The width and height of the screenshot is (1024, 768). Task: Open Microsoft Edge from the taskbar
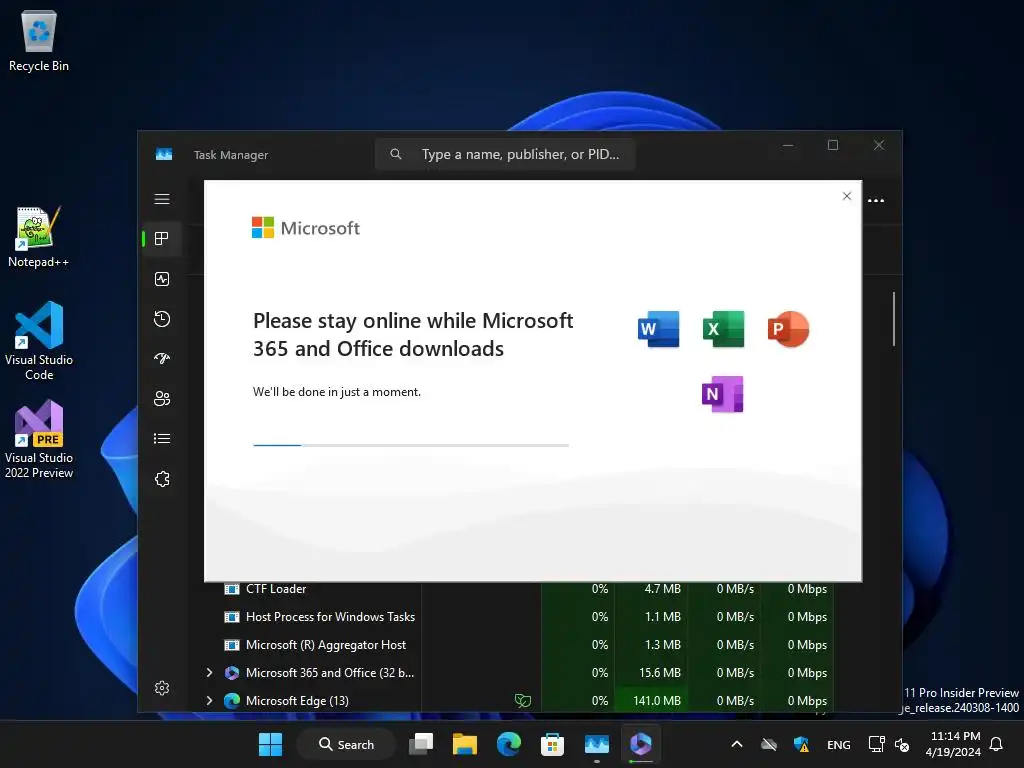pos(509,744)
